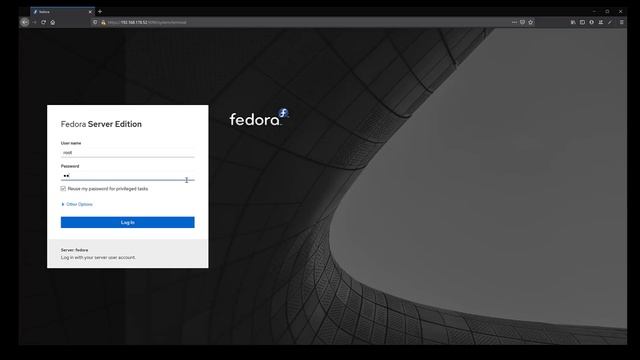Expand Other Options

[x=77, y=204]
